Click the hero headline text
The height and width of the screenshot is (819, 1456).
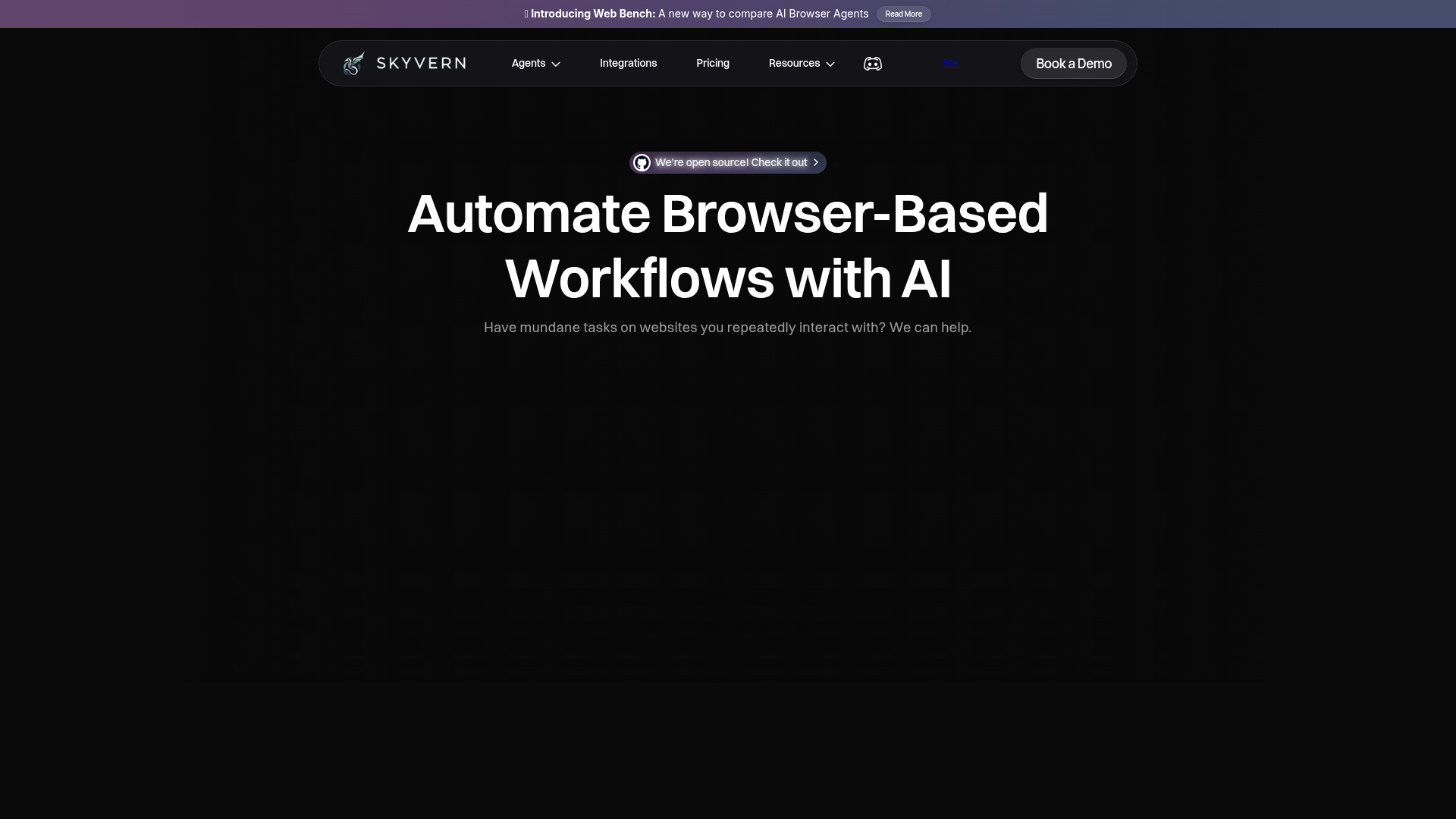[727, 246]
